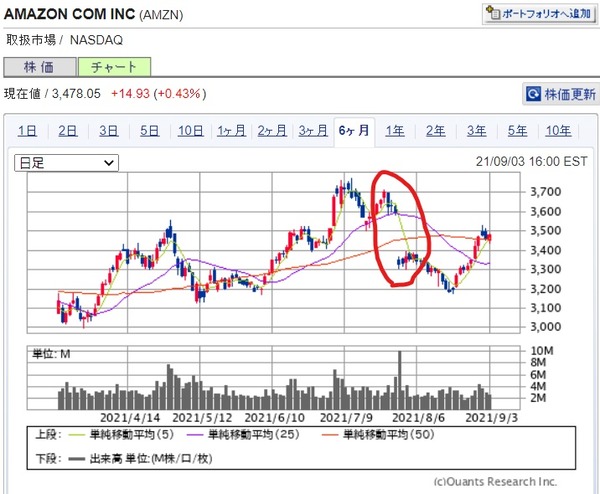Click the current price 3,478.05
600x494 pixels.
point(76,94)
